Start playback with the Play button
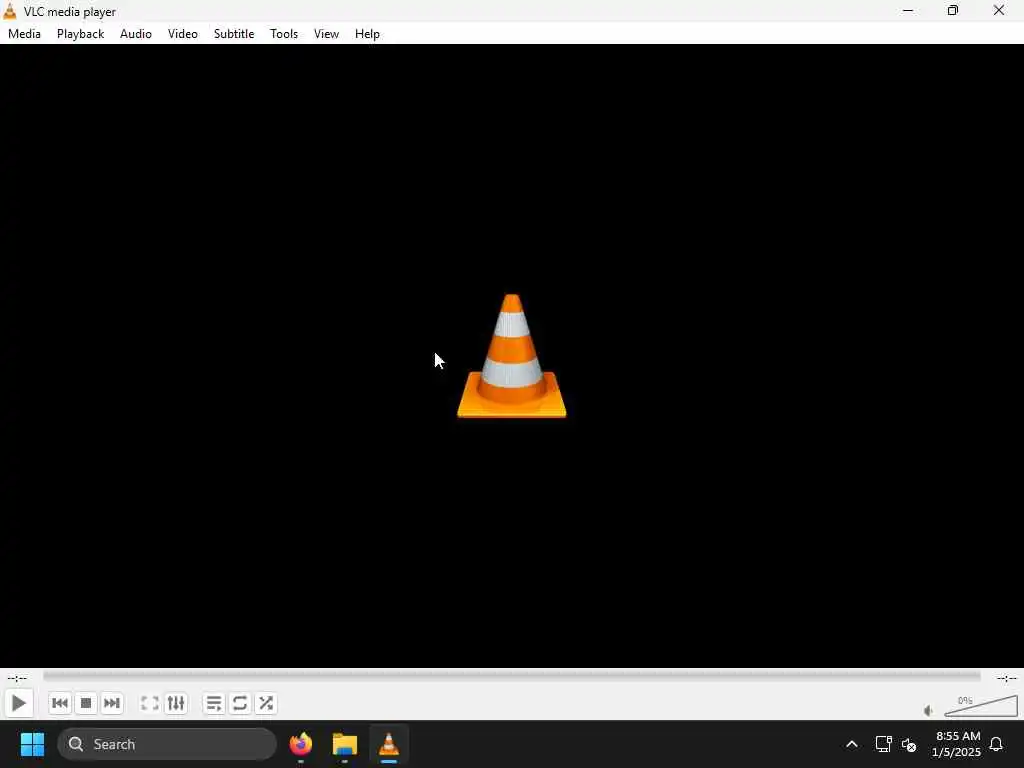Screen dimensions: 1024x768 [18, 703]
